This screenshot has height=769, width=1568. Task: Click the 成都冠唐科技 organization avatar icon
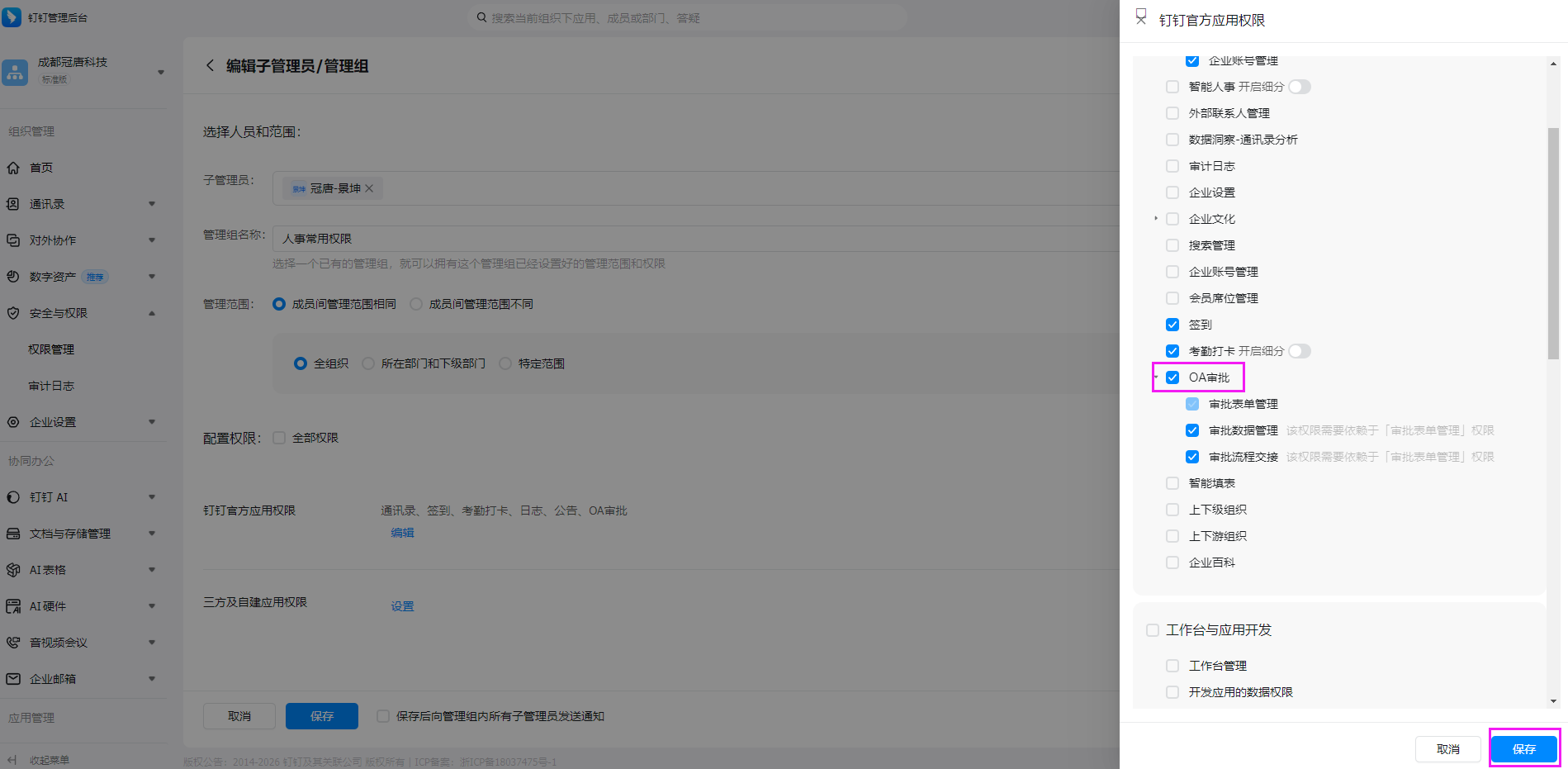click(x=15, y=72)
